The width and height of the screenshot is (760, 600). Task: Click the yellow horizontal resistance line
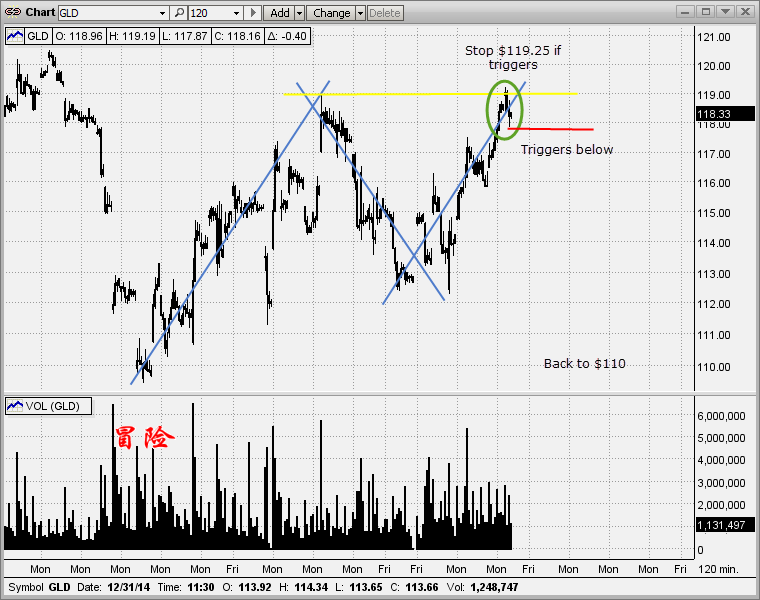429,94
